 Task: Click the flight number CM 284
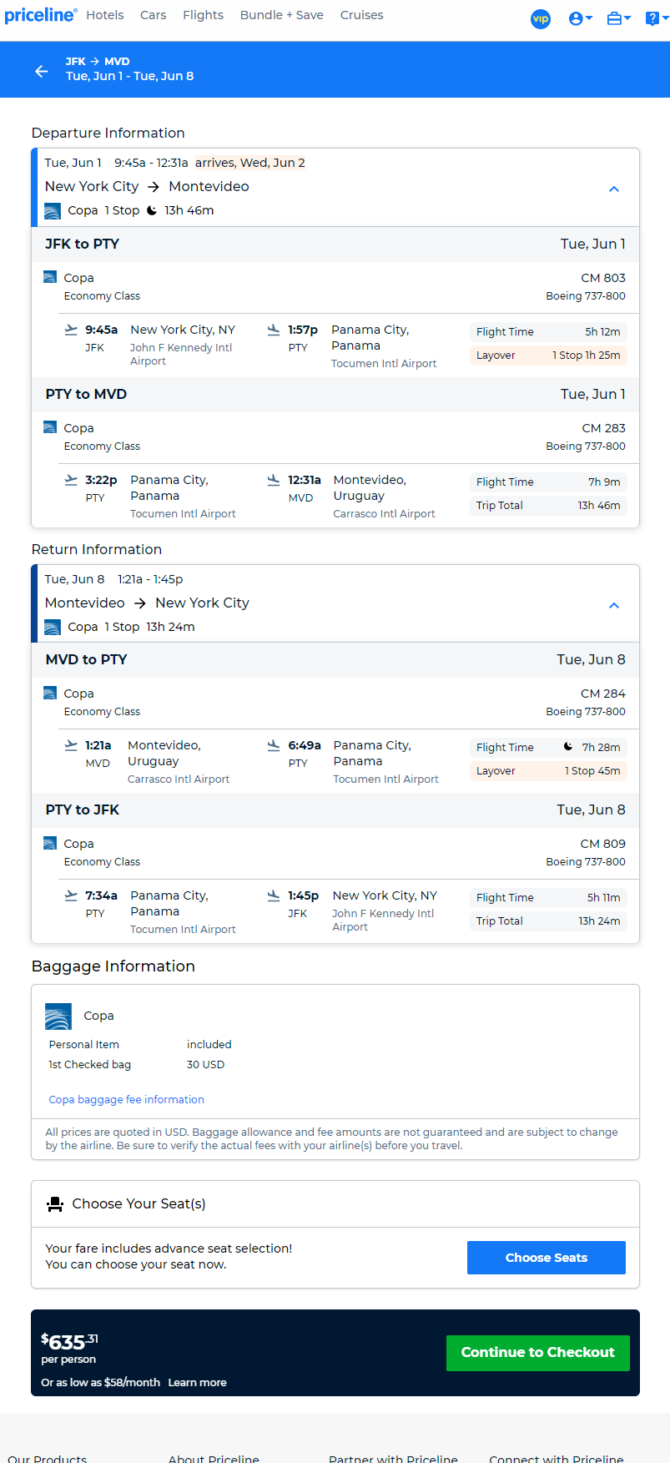click(603, 693)
